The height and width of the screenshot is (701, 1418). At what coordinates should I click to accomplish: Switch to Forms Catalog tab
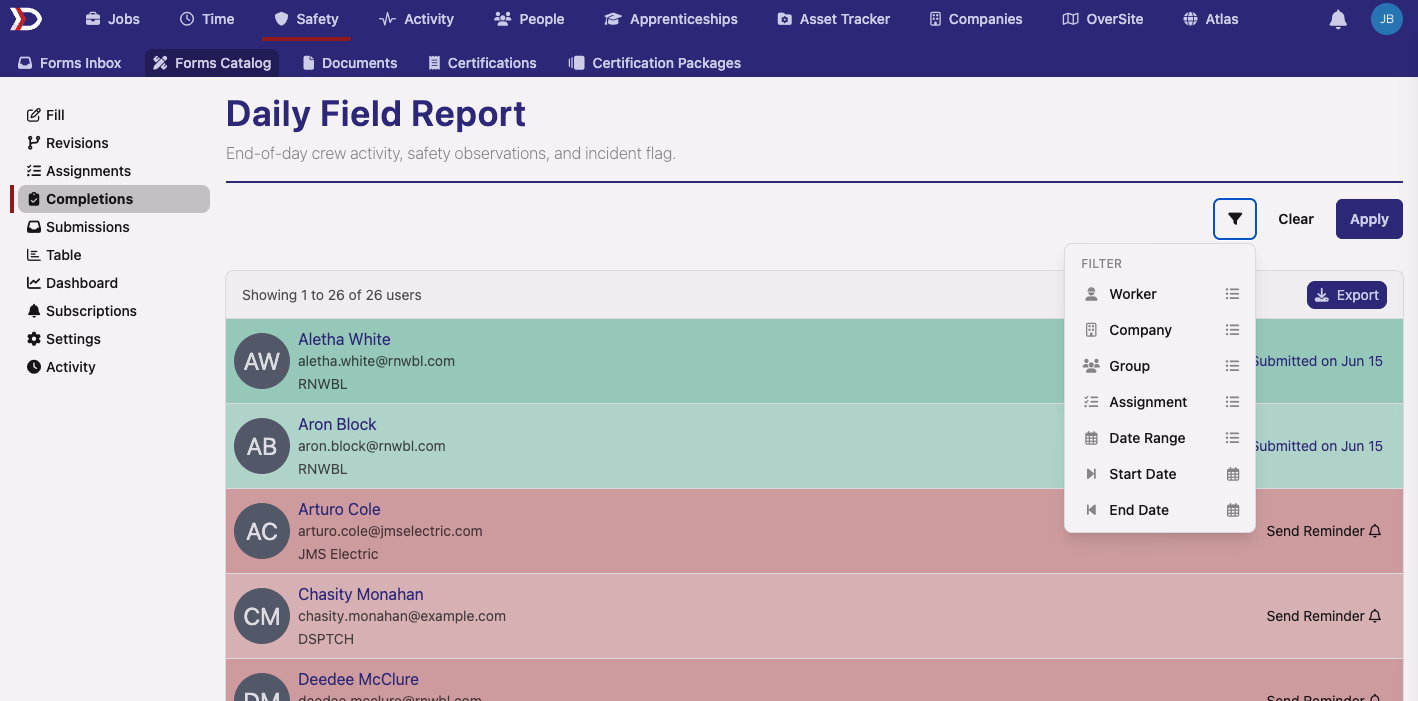click(x=212, y=62)
